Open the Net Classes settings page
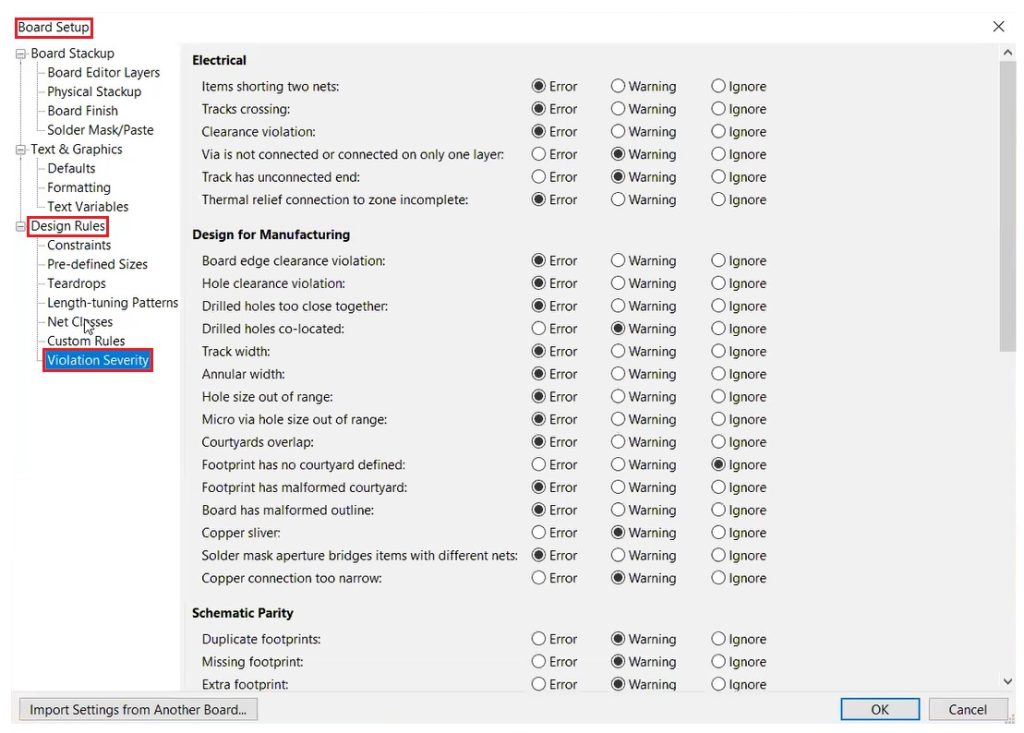1024x733 pixels. 80,321
